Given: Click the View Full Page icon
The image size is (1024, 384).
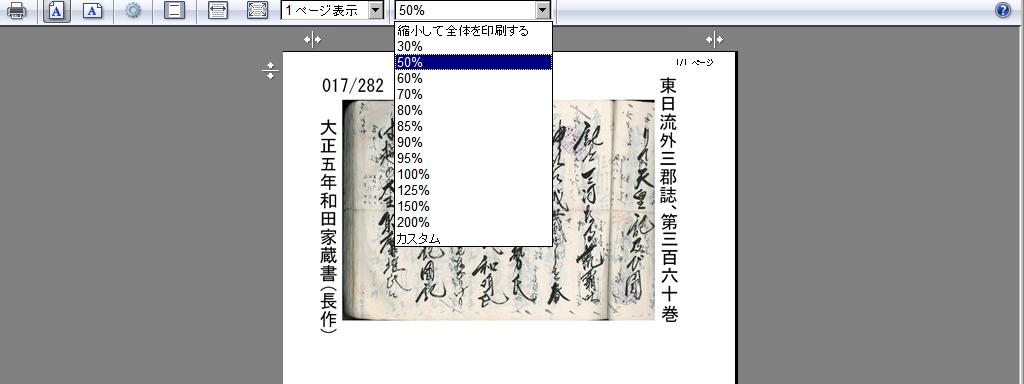Looking at the screenshot, I should coord(257,10).
